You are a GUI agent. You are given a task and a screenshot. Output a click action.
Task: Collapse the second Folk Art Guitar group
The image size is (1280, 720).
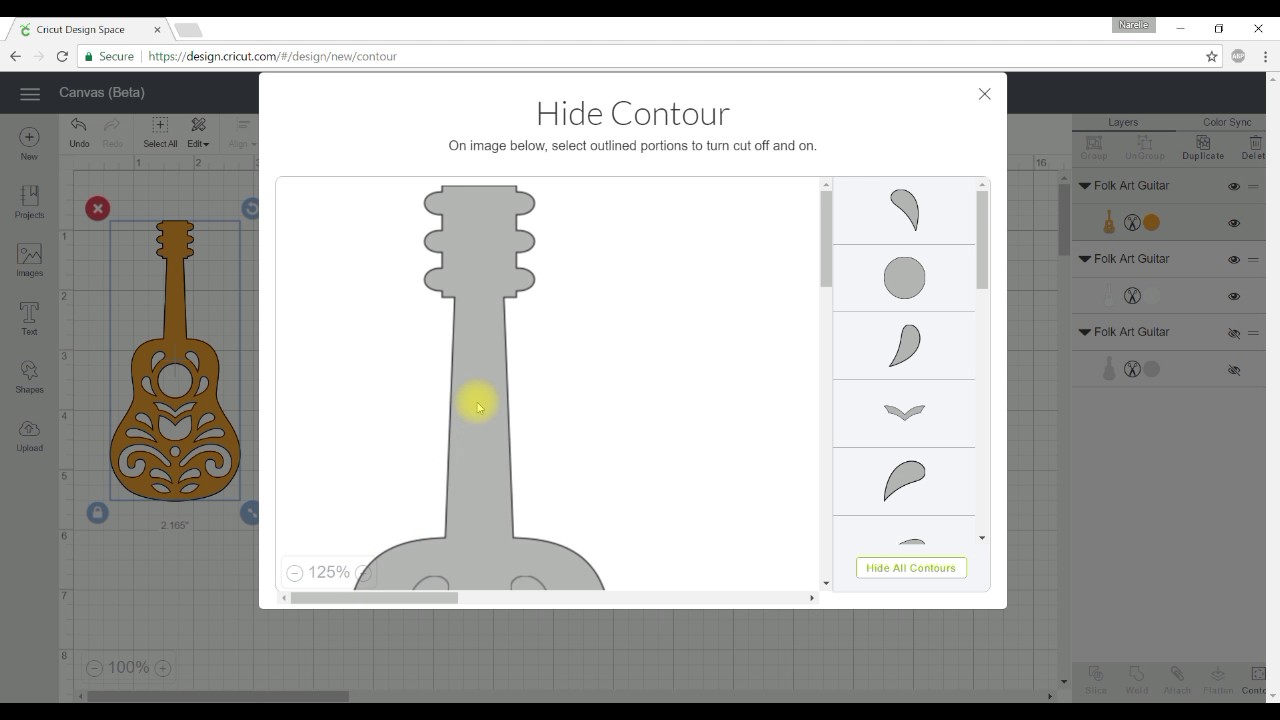pos(1085,259)
